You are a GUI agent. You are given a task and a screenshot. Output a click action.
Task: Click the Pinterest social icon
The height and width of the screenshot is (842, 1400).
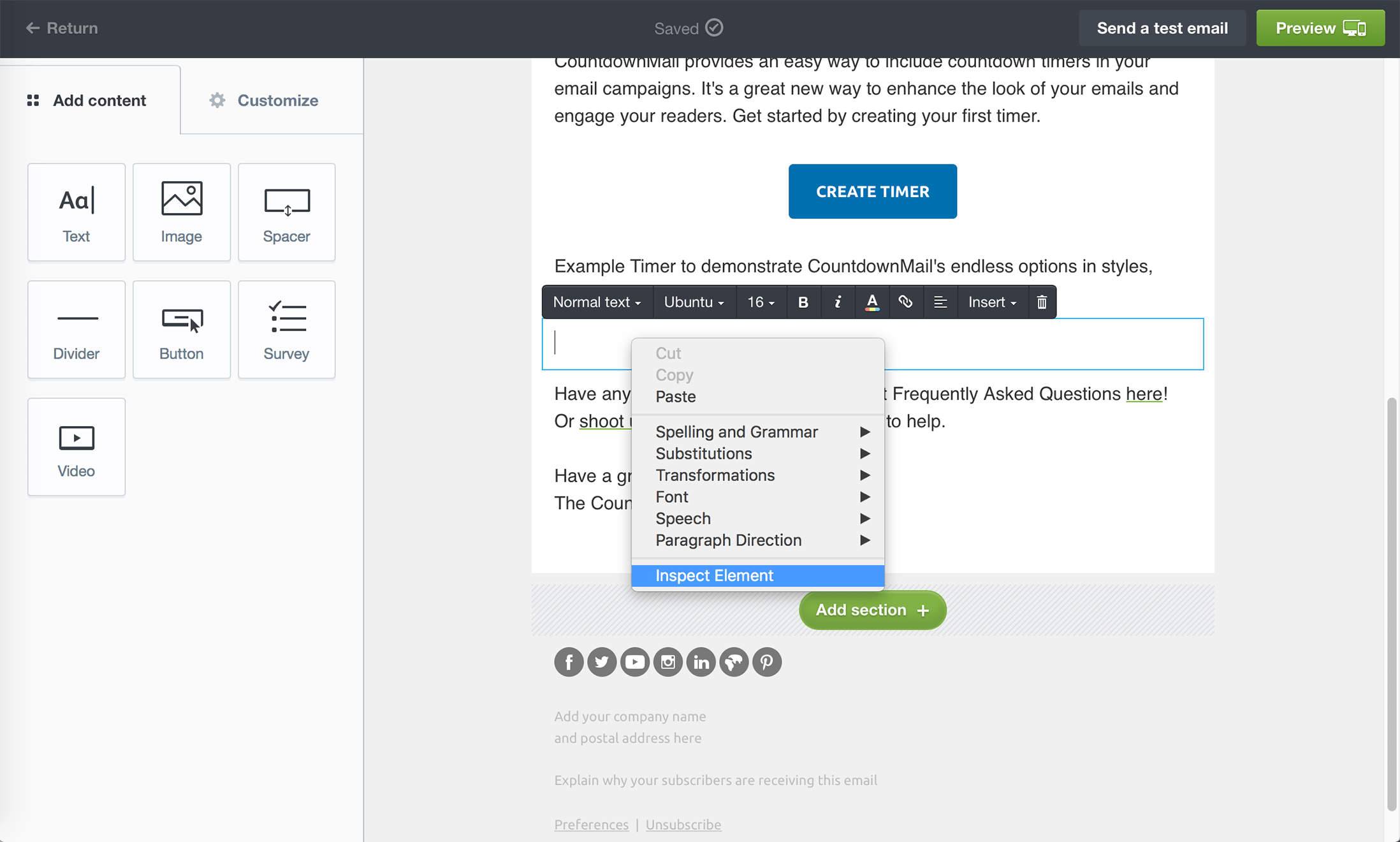pyautogui.click(x=767, y=662)
